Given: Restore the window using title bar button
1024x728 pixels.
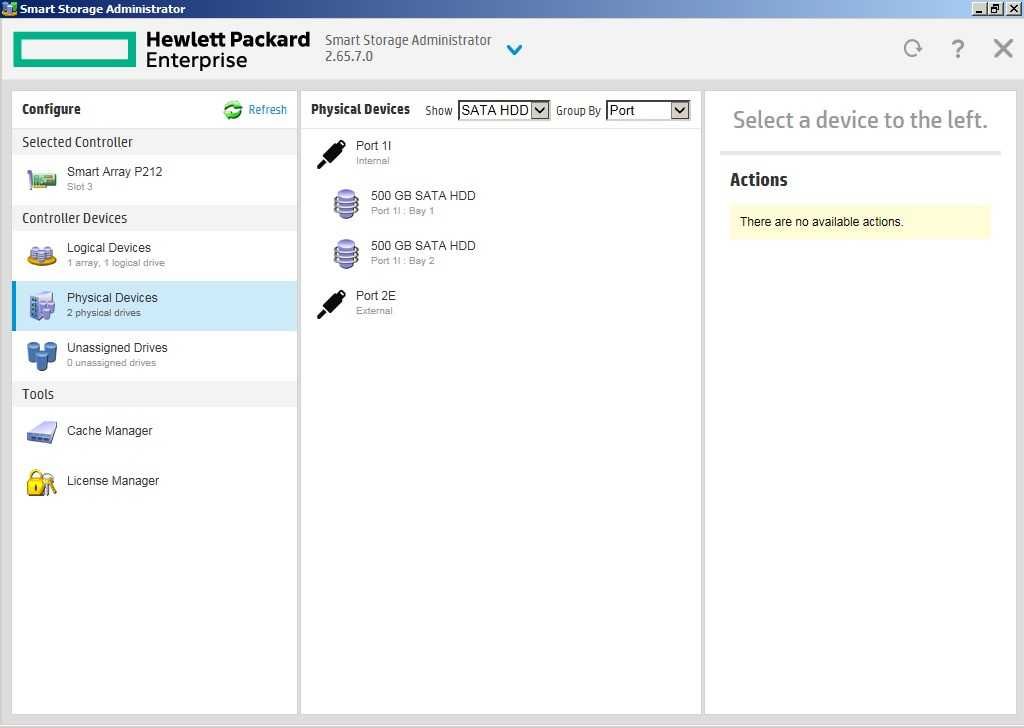Looking at the screenshot, I should tap(994, 8).
